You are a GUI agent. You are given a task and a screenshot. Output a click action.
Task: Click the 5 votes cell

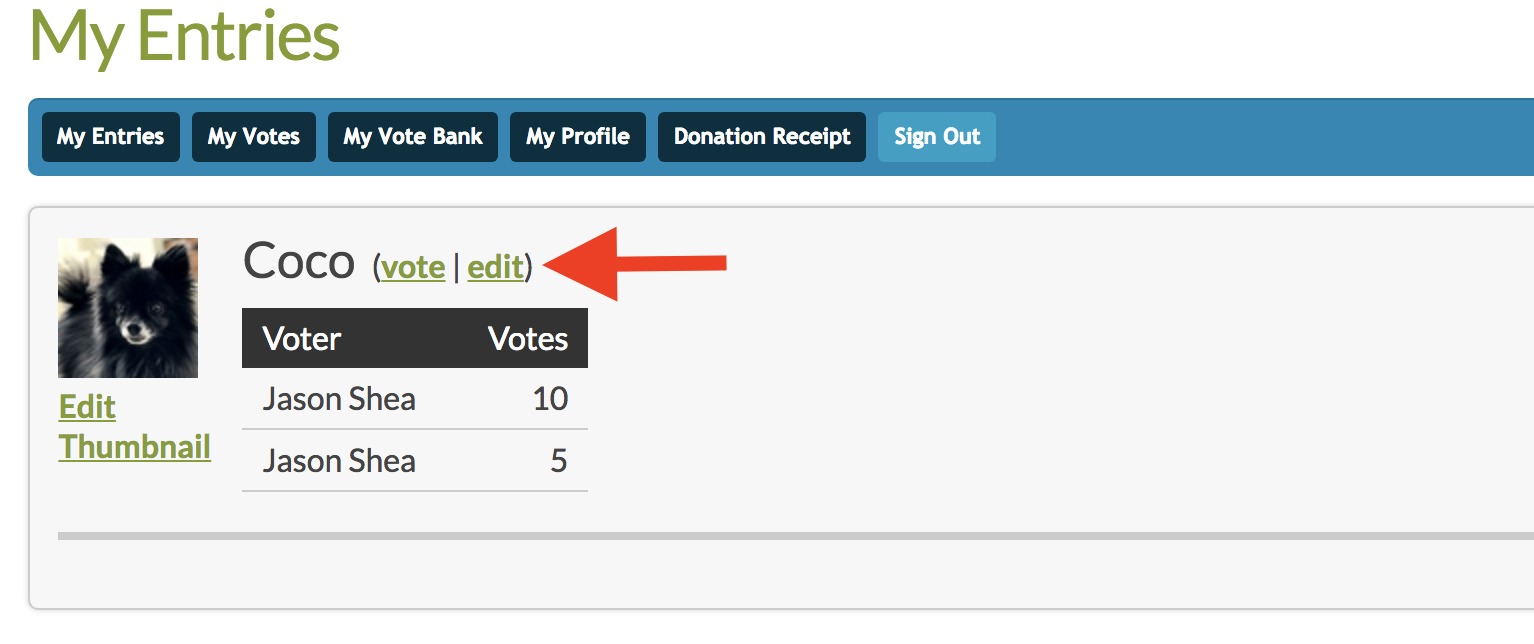tap(559, 461)
